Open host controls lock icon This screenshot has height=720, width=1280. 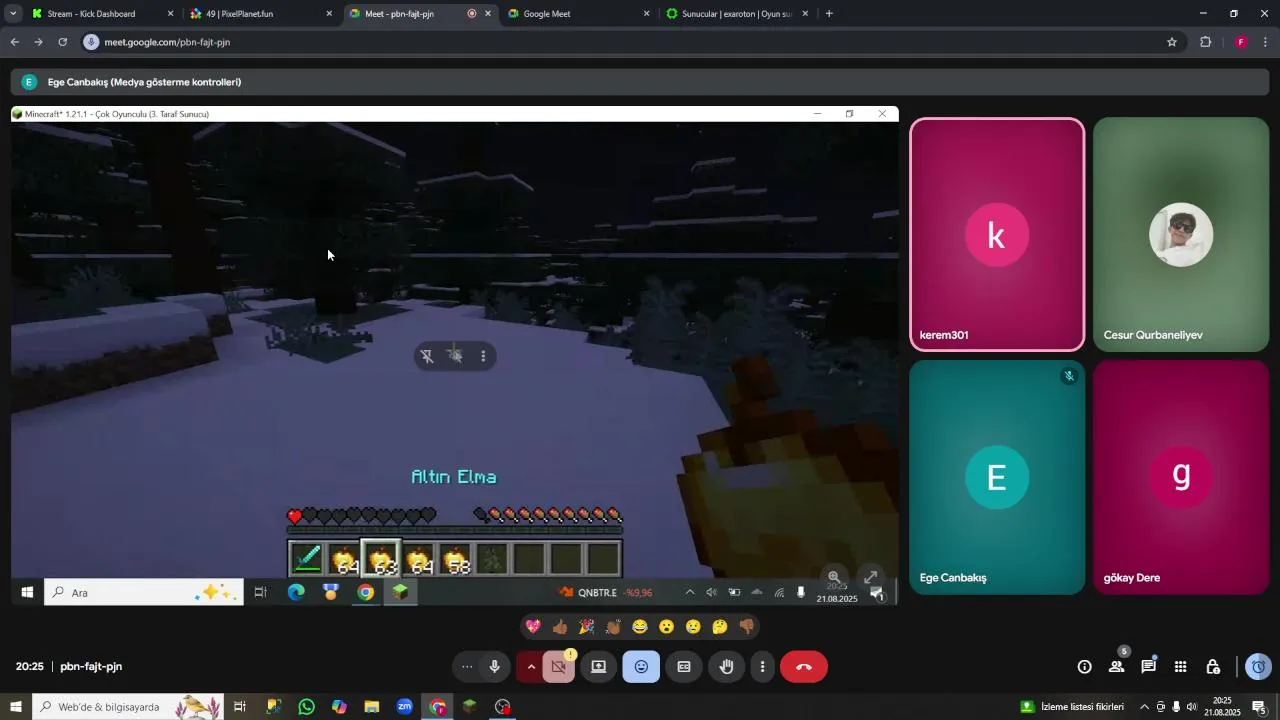(x=1213, y=667)
